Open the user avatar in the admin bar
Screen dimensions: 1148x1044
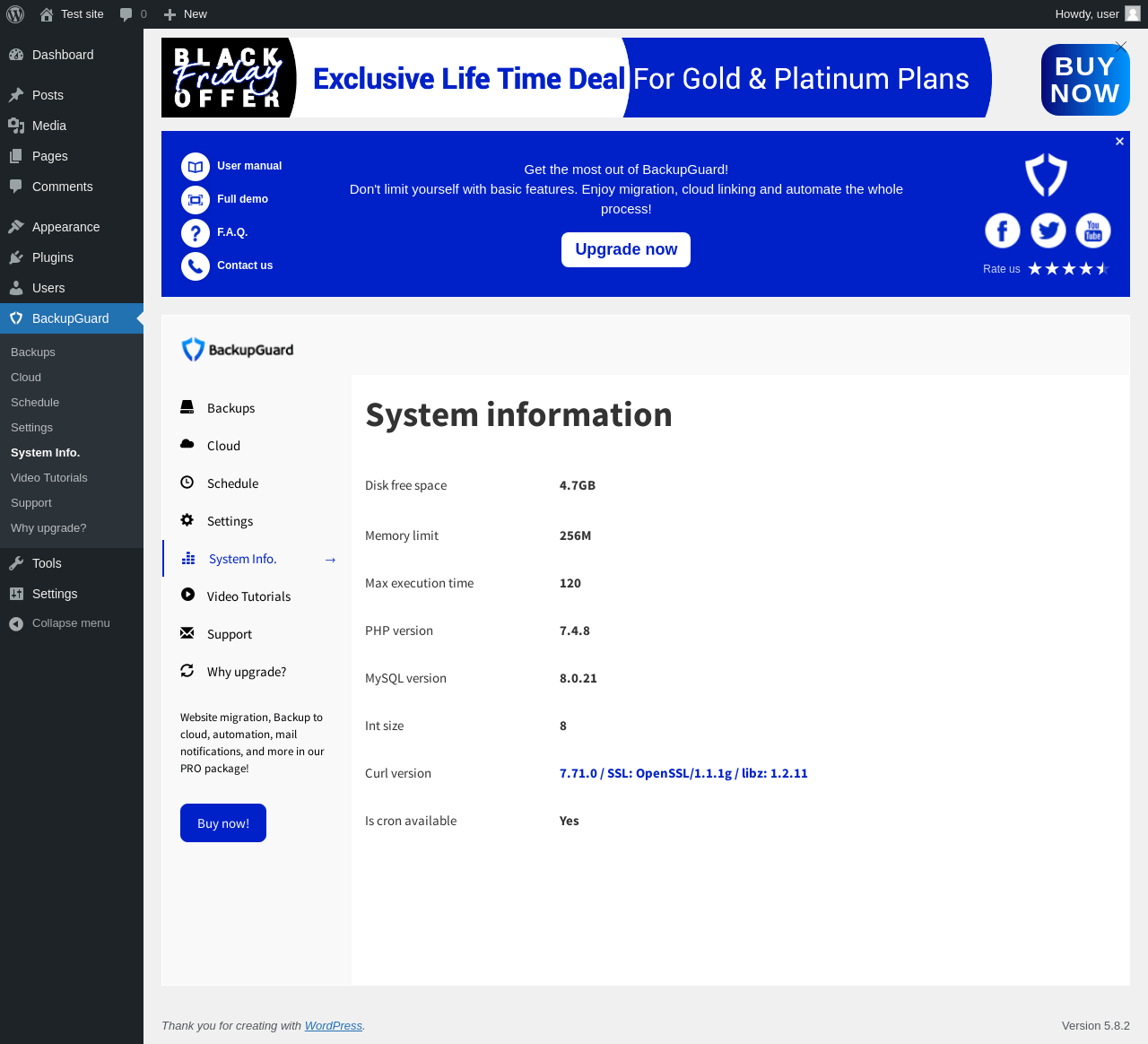click(x=1133, y=13)
